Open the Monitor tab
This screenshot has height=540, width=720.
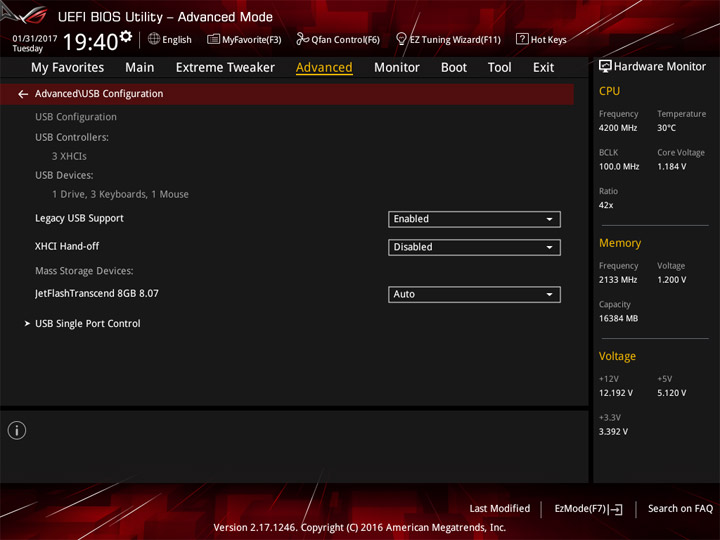(397, 68)
